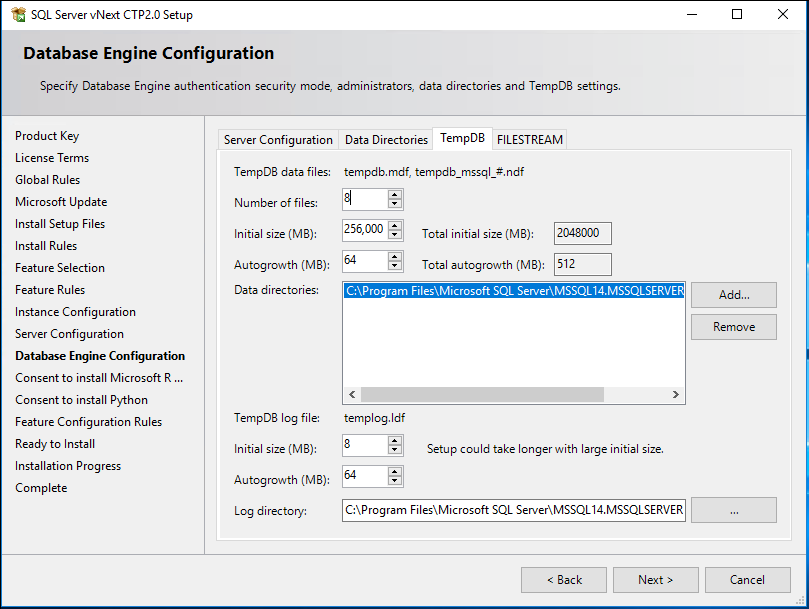Image resolution: width=809 pixels, height=609 pixels.
Task: Click Next to proceed with setup
Action: point(655,579)
